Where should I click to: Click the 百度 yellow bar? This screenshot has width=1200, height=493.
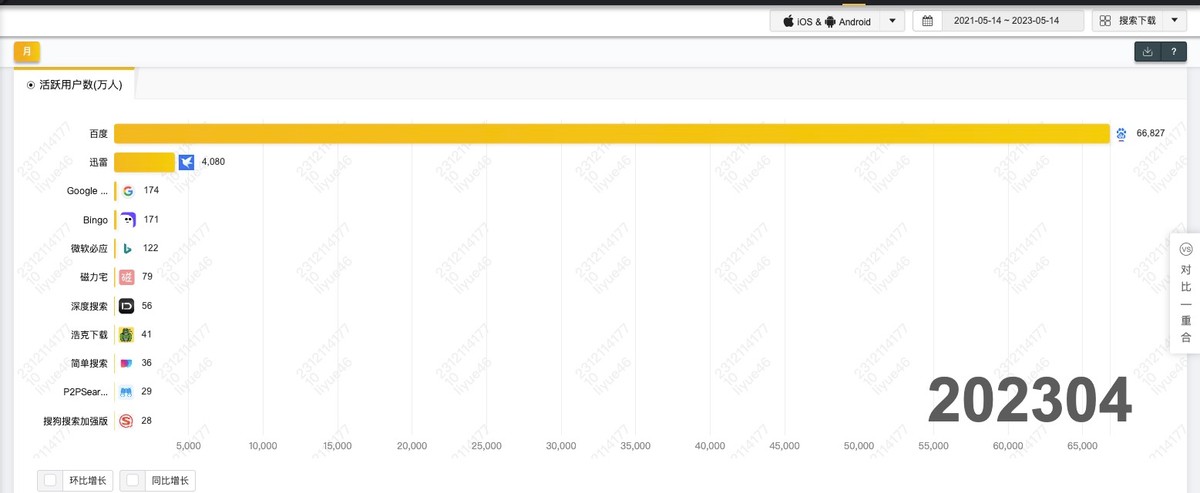(x=611, y=133)
